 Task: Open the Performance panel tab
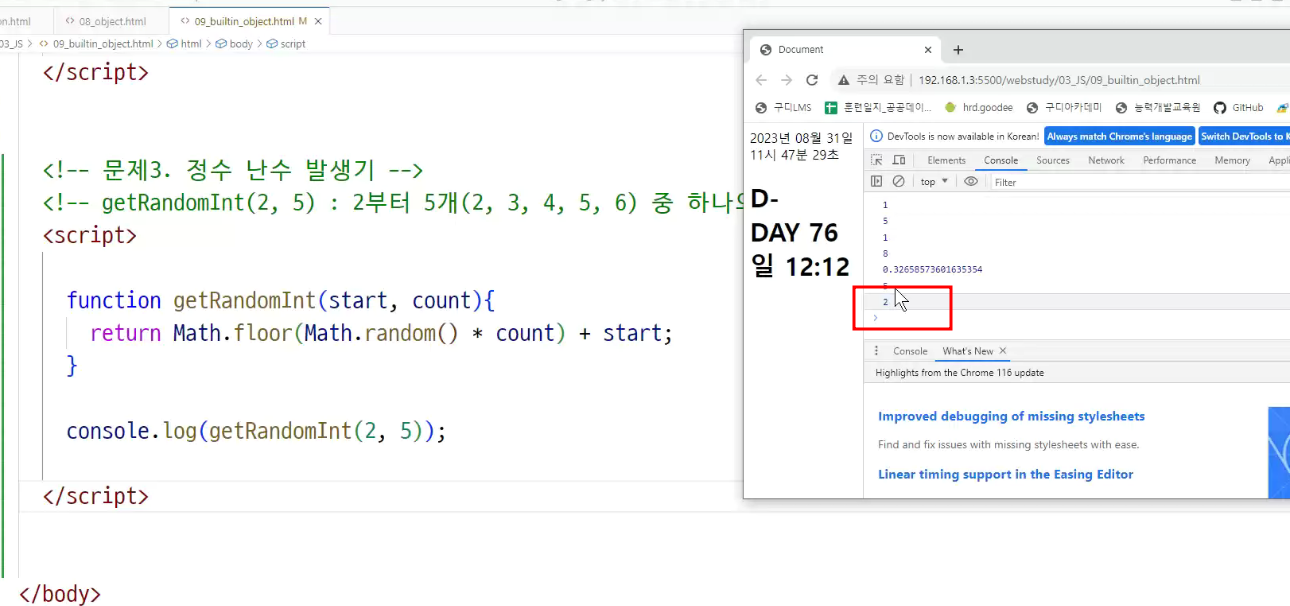tap(1169, 160)
